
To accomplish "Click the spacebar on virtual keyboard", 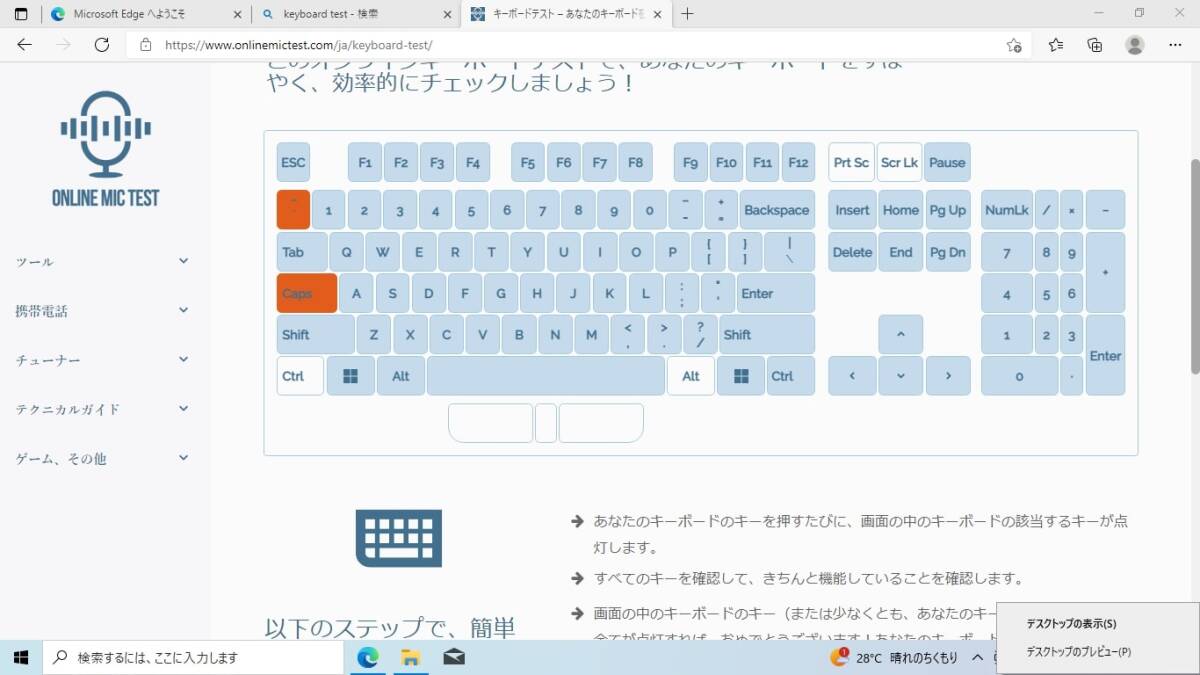I will [546, 376].
